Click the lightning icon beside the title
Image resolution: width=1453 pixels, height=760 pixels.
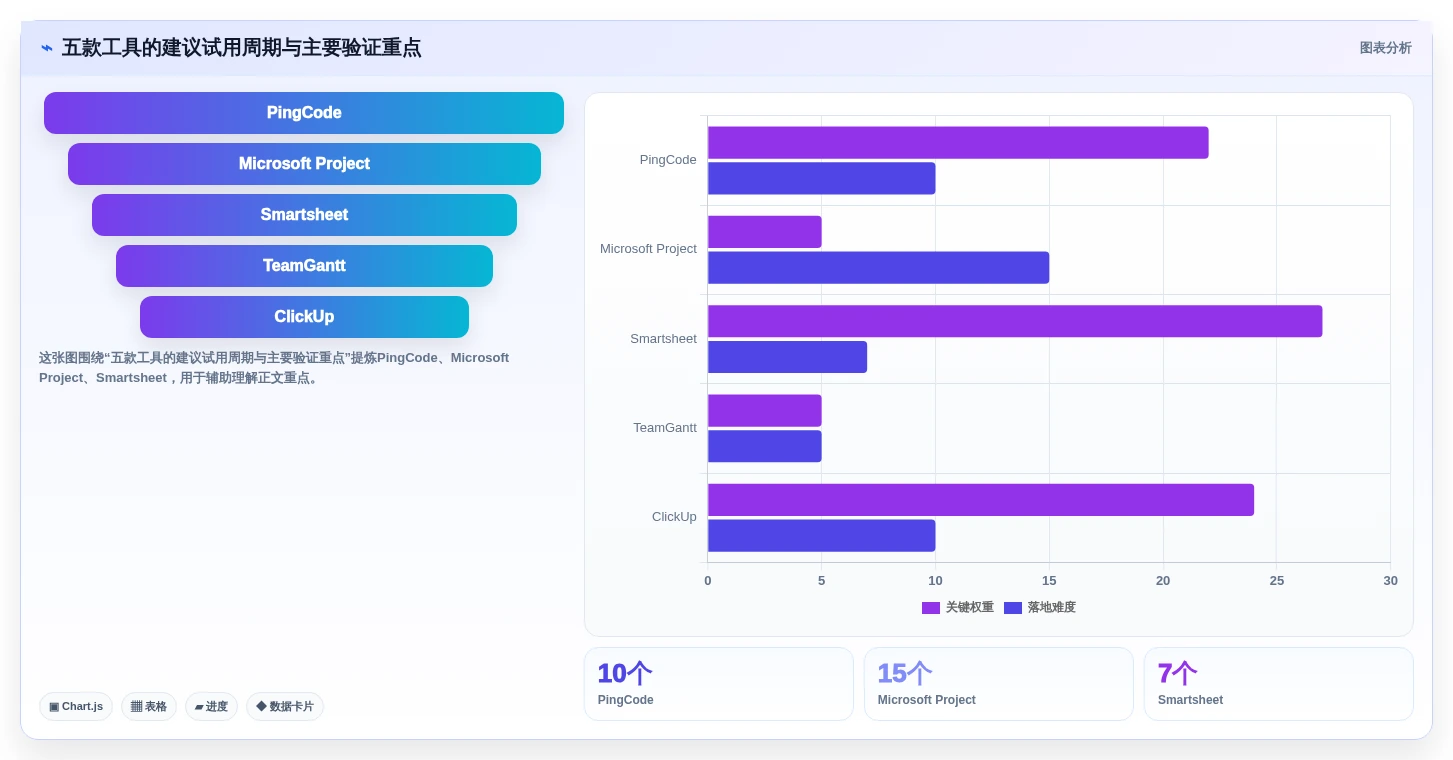click(x=47, y=48)
